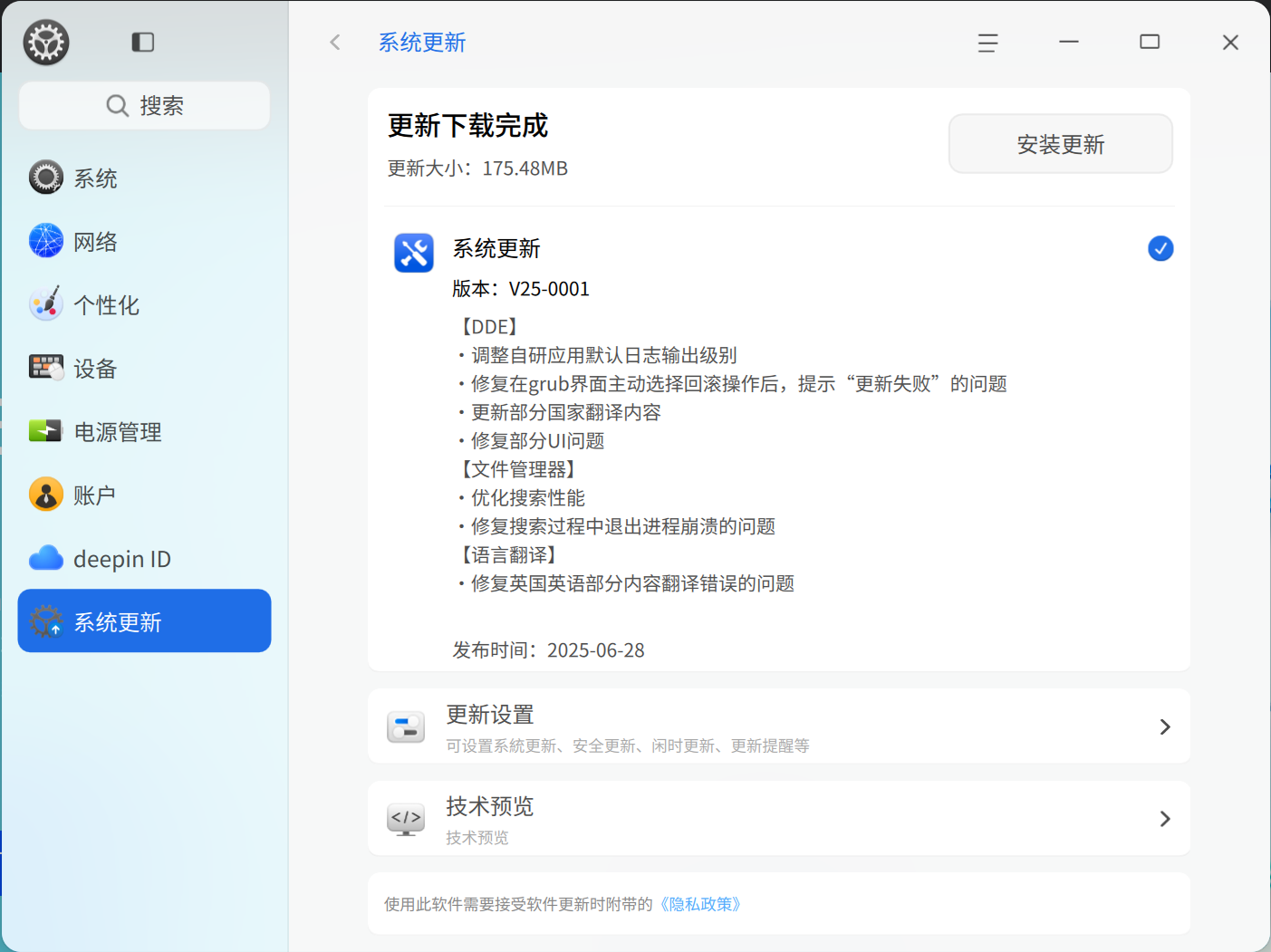
Task: Maximize the window
Action: pyautogui.click(x=1150, y=42)
